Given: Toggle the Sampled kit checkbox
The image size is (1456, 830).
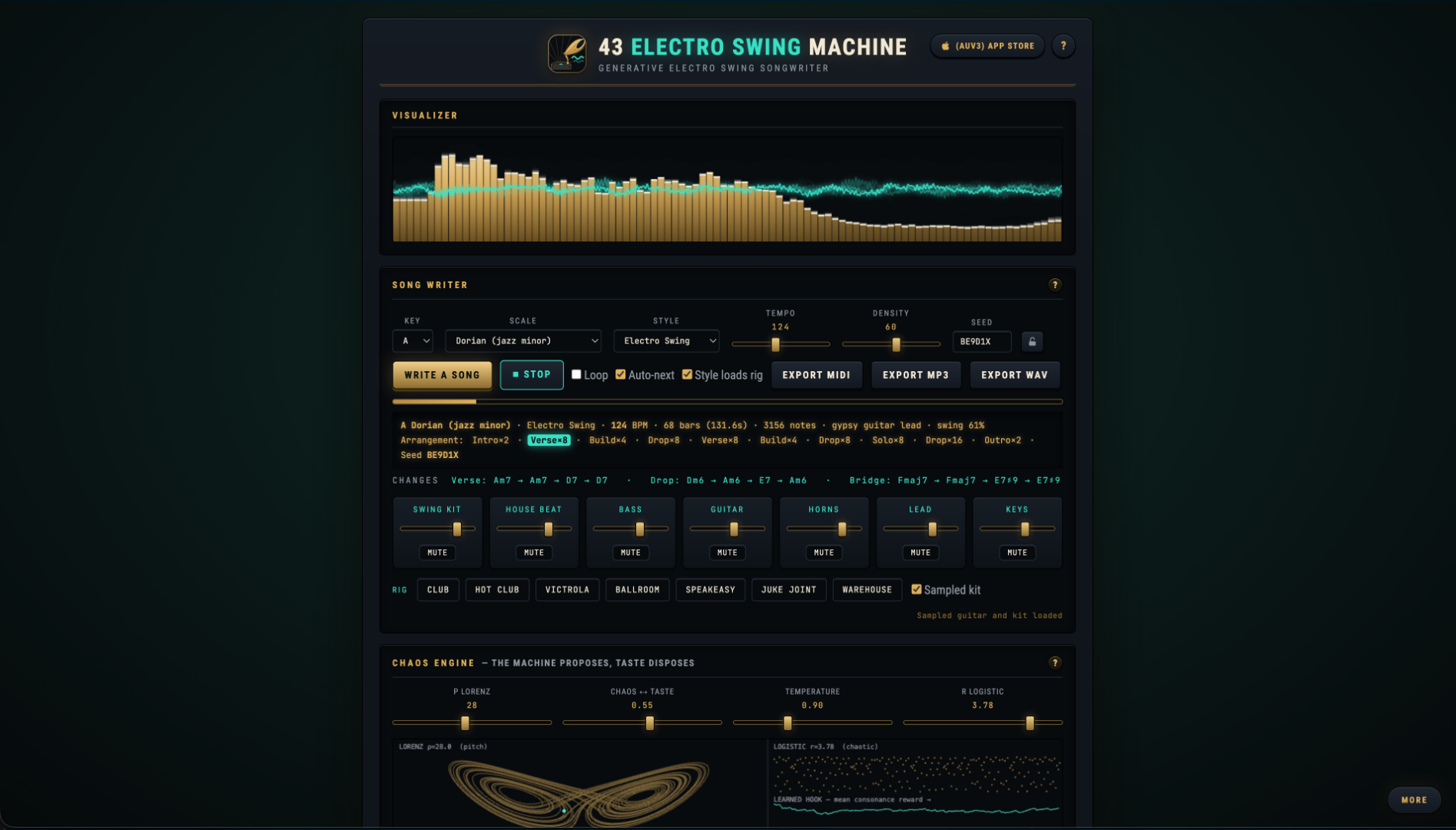Looking at the screenshot, I should click(x=916, y=589).
